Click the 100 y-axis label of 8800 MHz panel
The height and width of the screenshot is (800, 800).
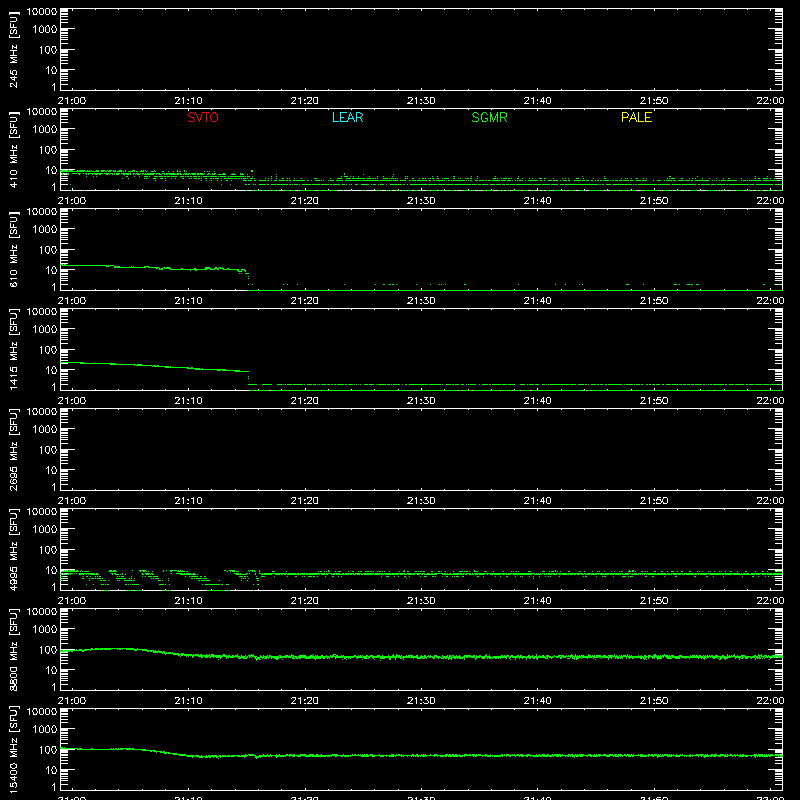click(48, 650)
